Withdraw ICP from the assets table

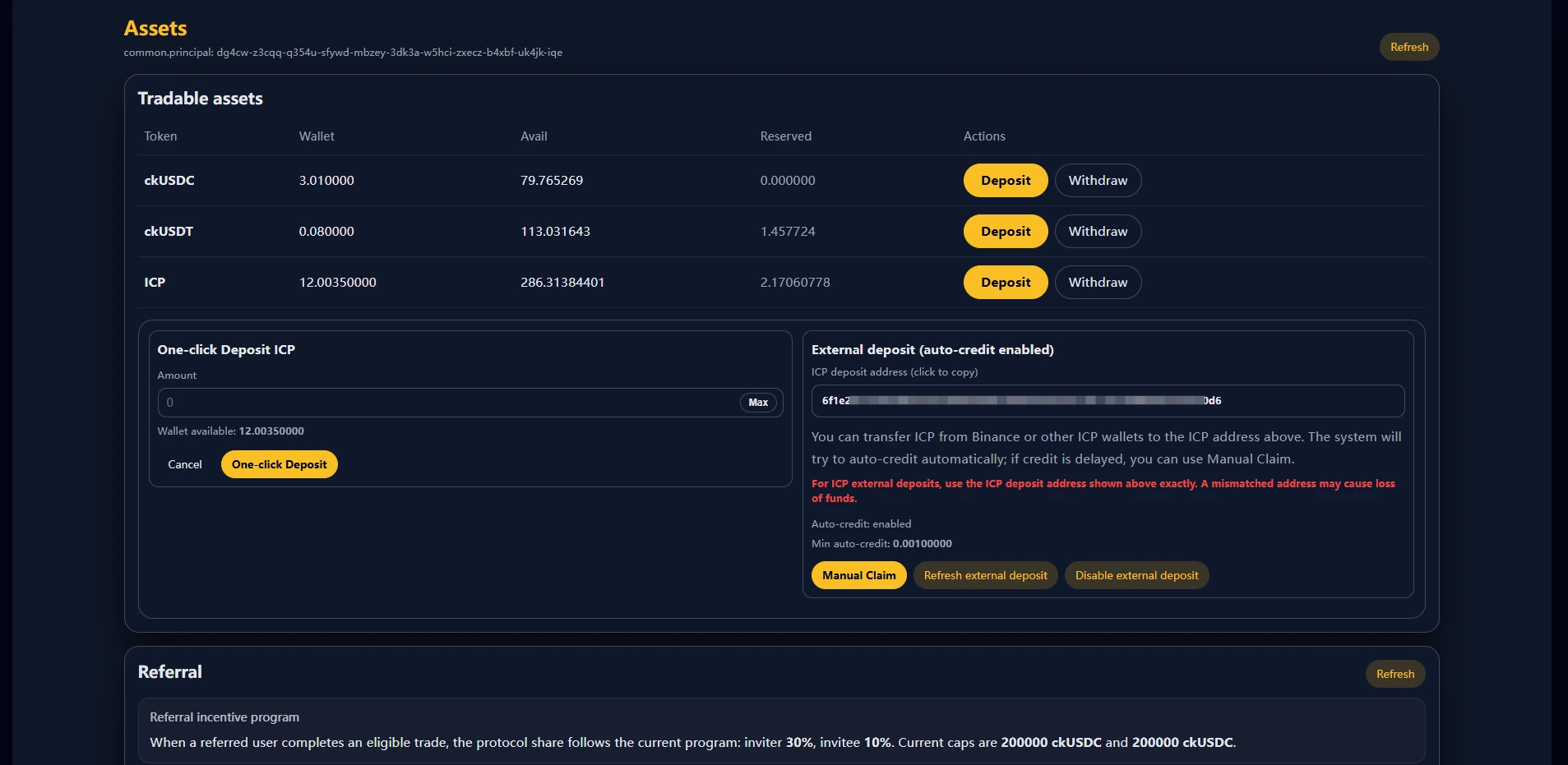tap(1097, 283)
